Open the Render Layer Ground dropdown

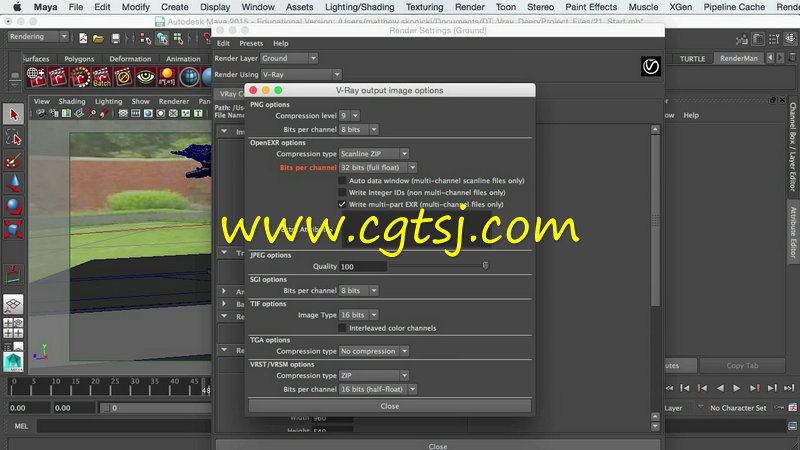pyautogui.click(x=289, y=58)
